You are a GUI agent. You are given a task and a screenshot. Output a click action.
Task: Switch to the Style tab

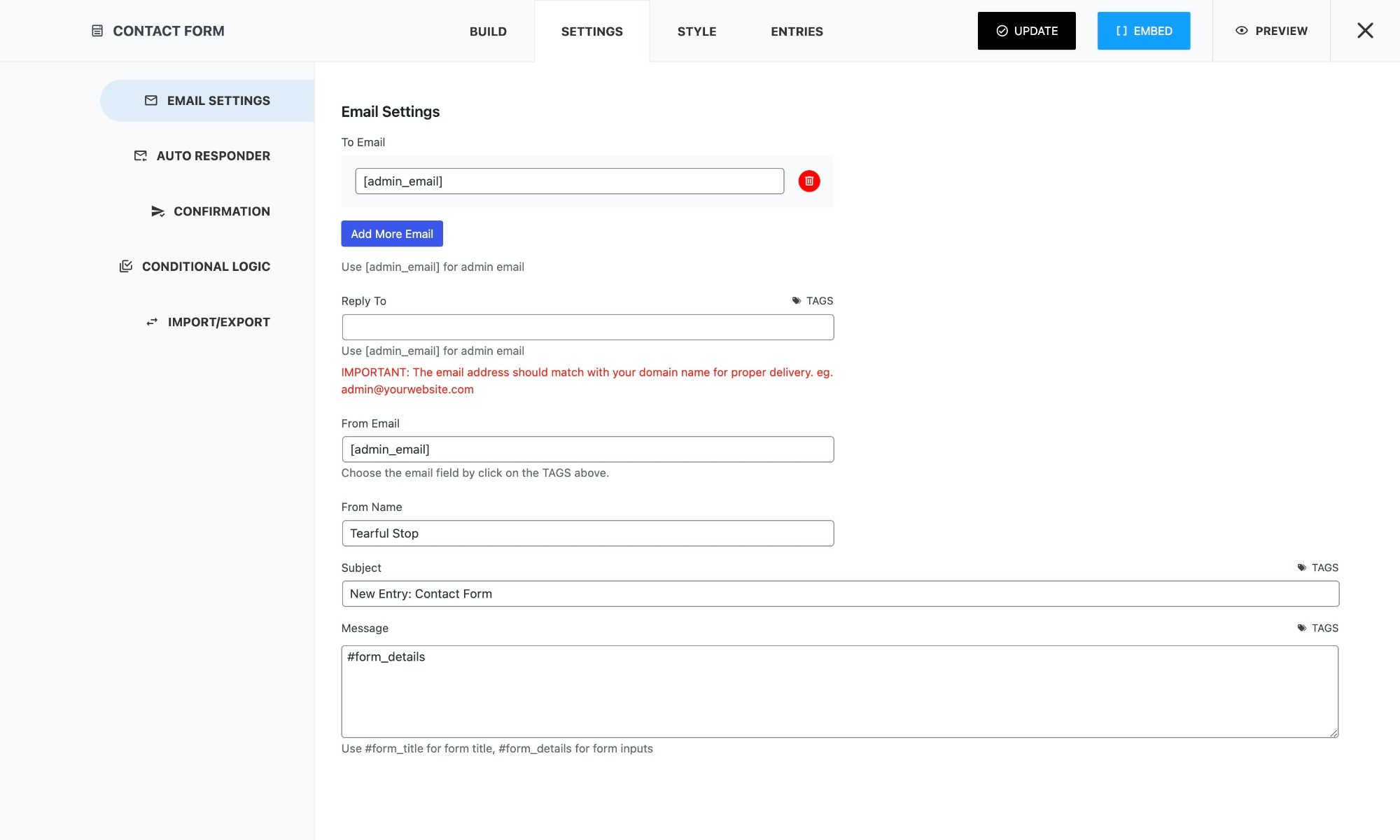click(x=696, y=31)
